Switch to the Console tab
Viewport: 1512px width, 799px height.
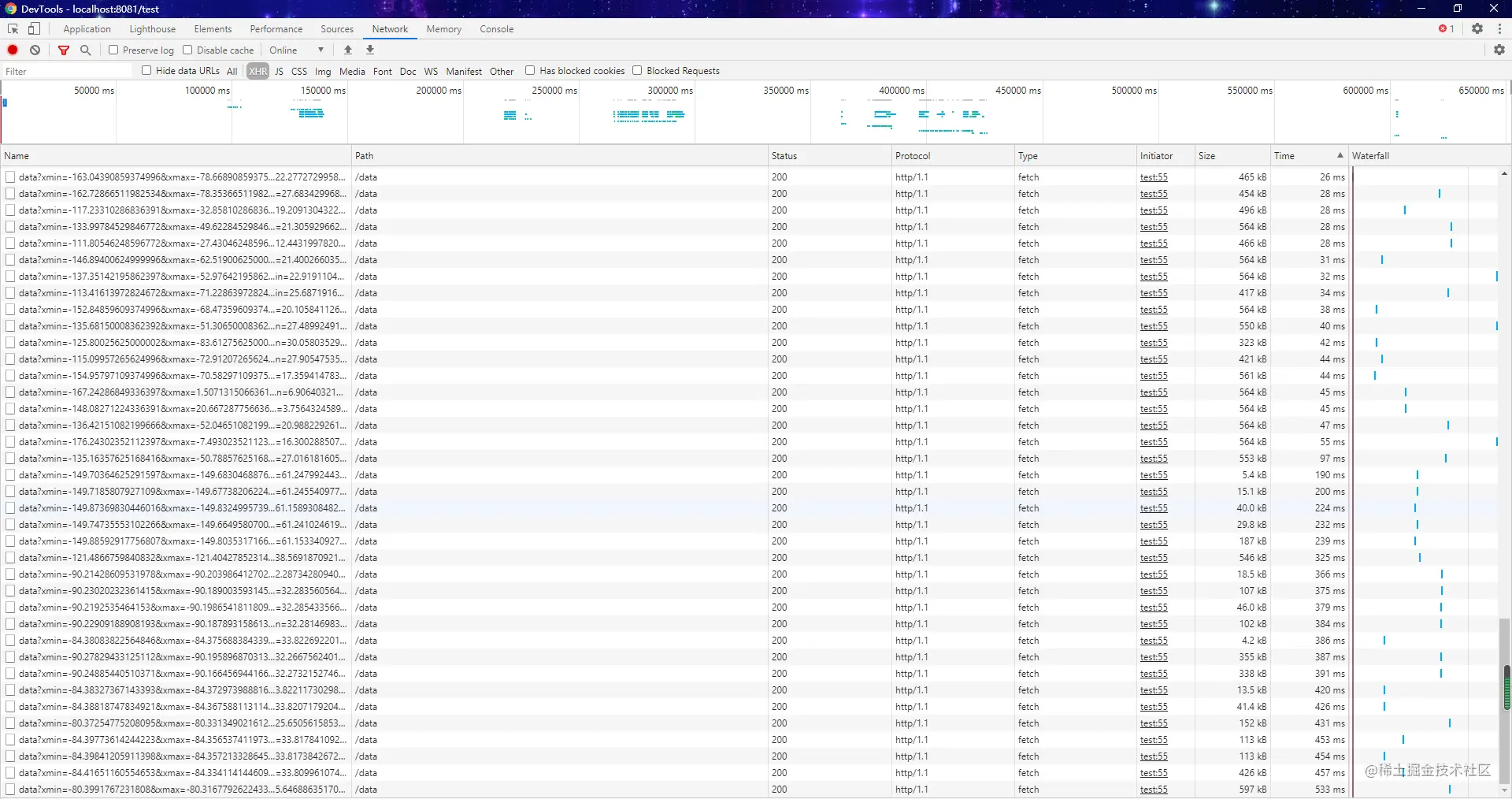(x=496, y=29)
